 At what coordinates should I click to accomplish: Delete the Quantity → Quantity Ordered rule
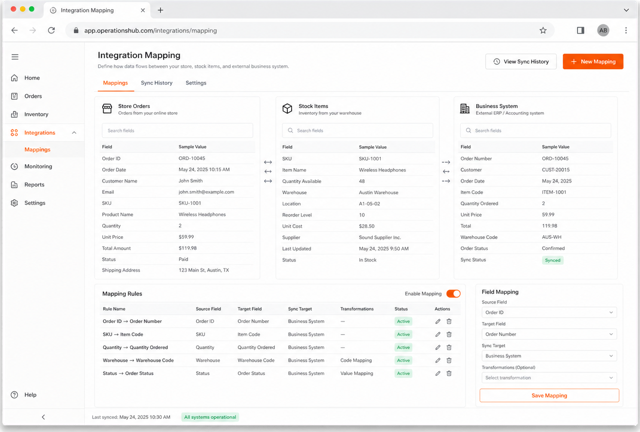coord(449,347)
